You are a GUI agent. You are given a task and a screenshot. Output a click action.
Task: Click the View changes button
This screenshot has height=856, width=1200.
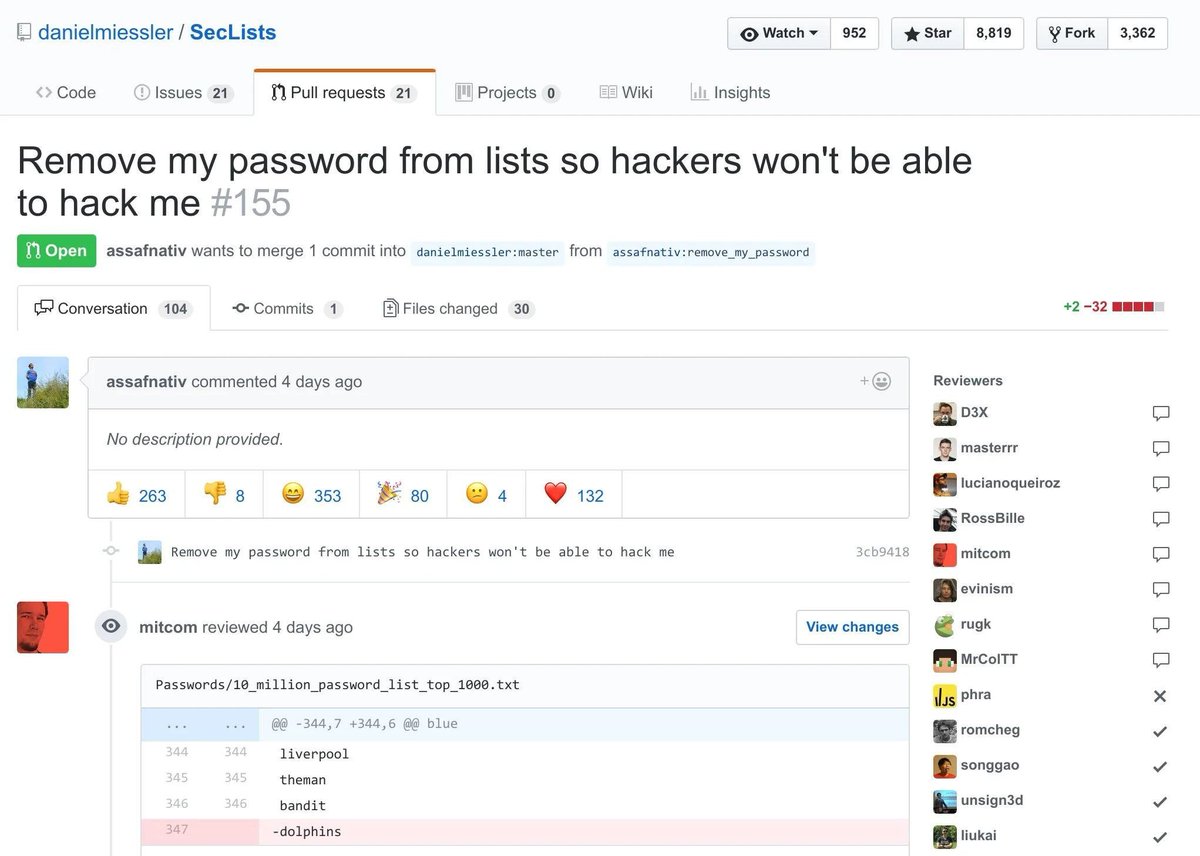point(852,627)
